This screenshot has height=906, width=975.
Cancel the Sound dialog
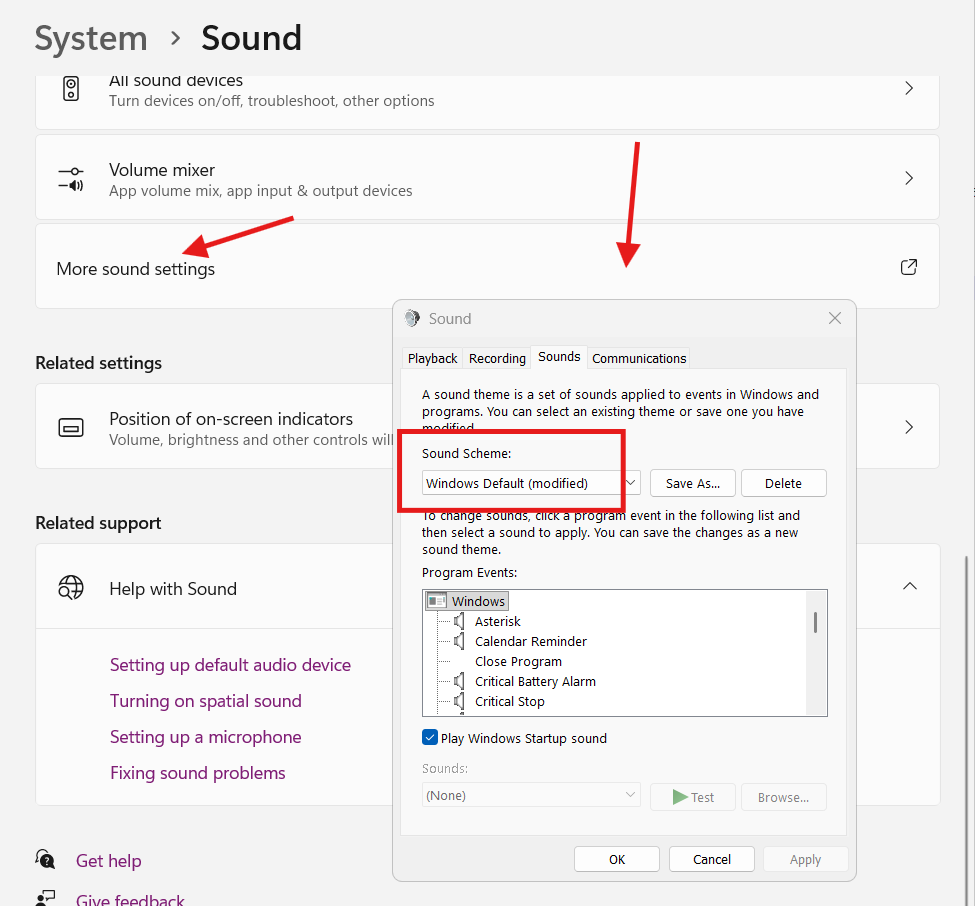[x=712, y=859]
